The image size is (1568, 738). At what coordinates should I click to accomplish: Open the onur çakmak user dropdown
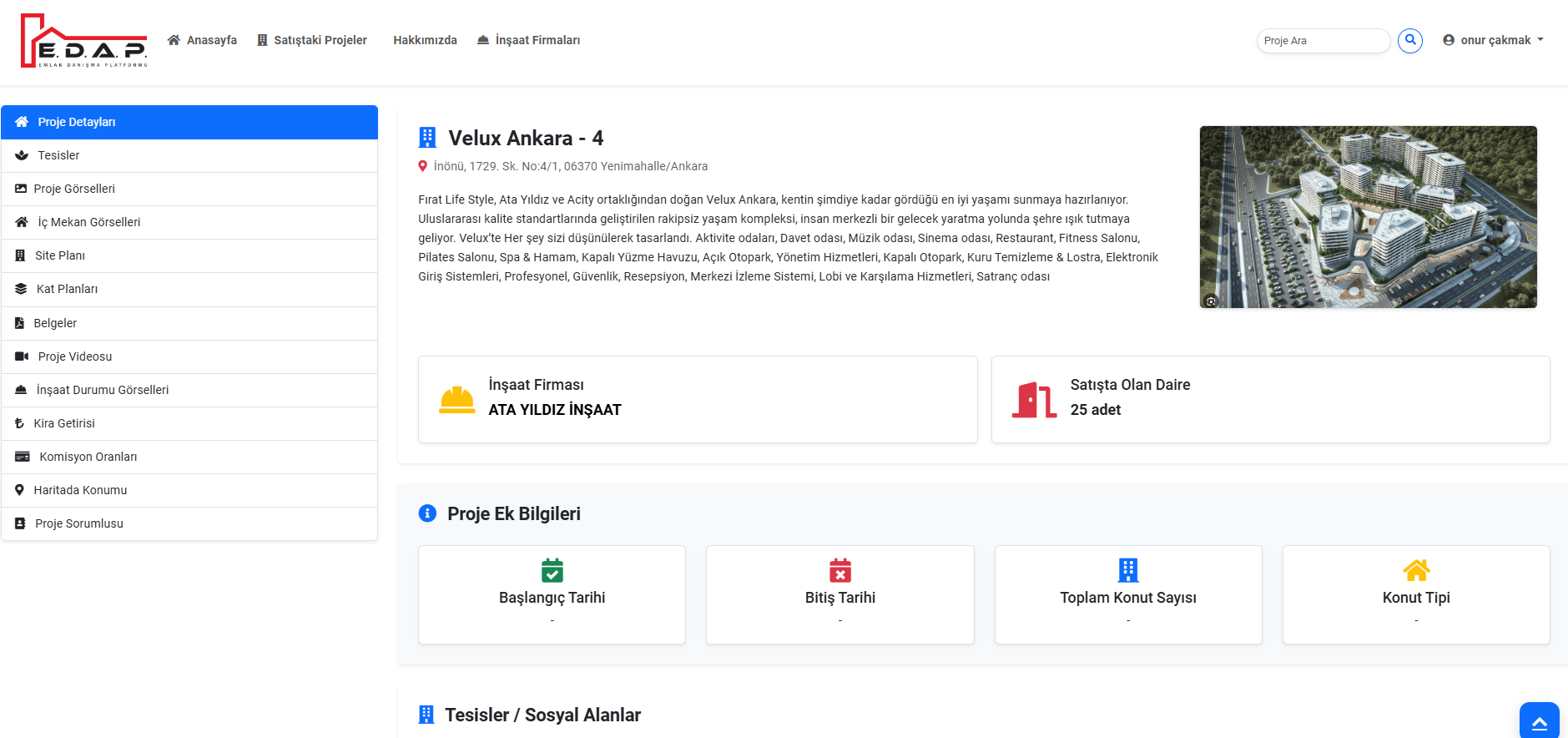[x=1493, y=40]
